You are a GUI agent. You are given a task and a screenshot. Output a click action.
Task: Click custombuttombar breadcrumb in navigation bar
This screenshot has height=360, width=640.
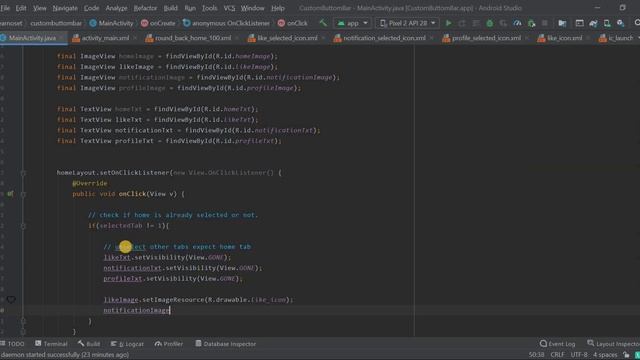[x=56, y=23]
